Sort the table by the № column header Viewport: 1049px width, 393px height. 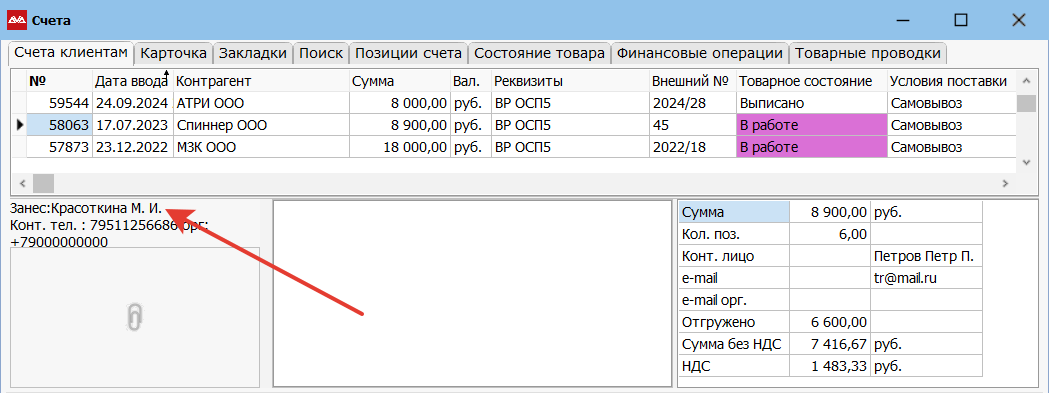pos(59,82)
